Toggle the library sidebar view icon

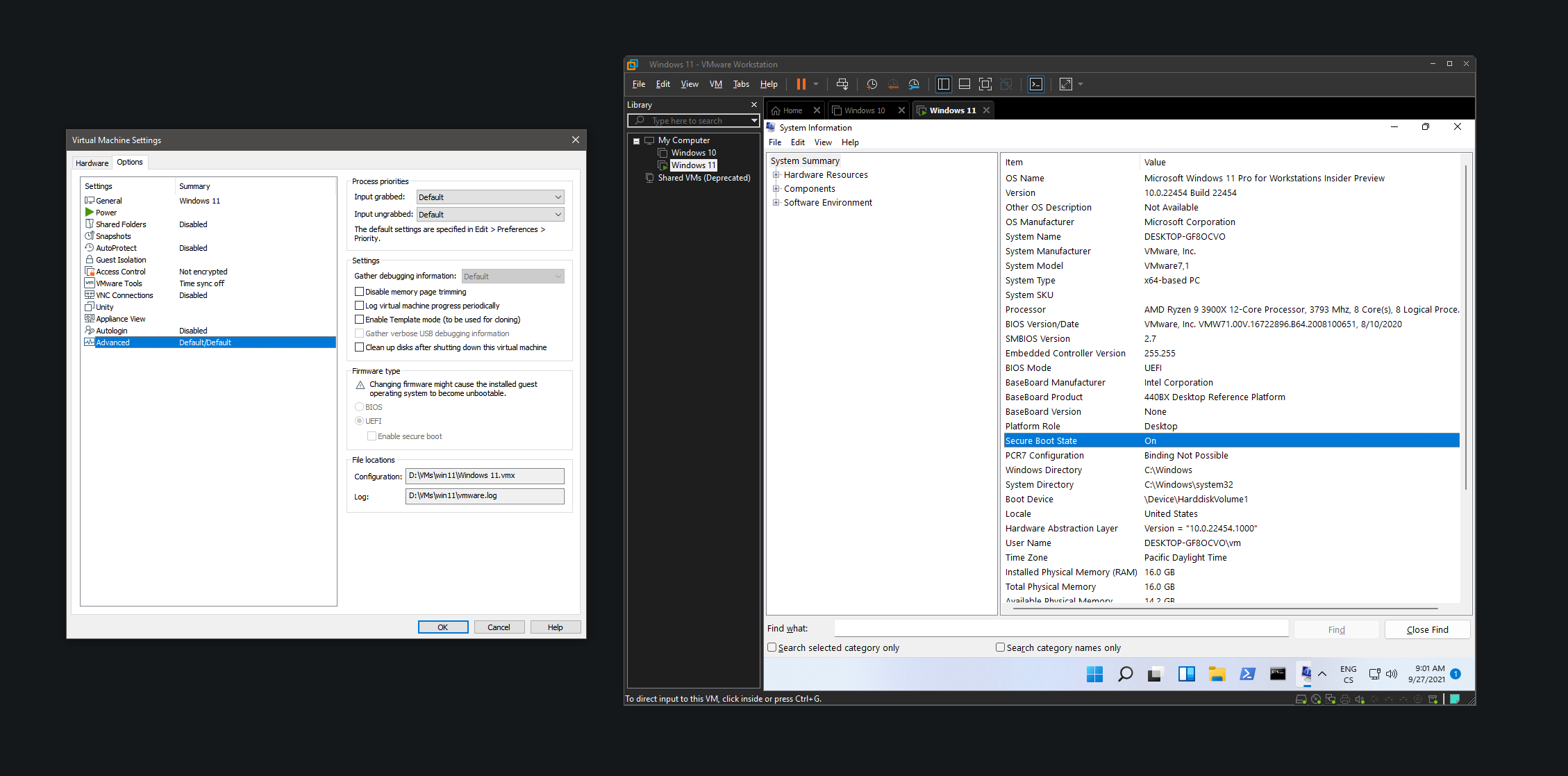(943, 84)
